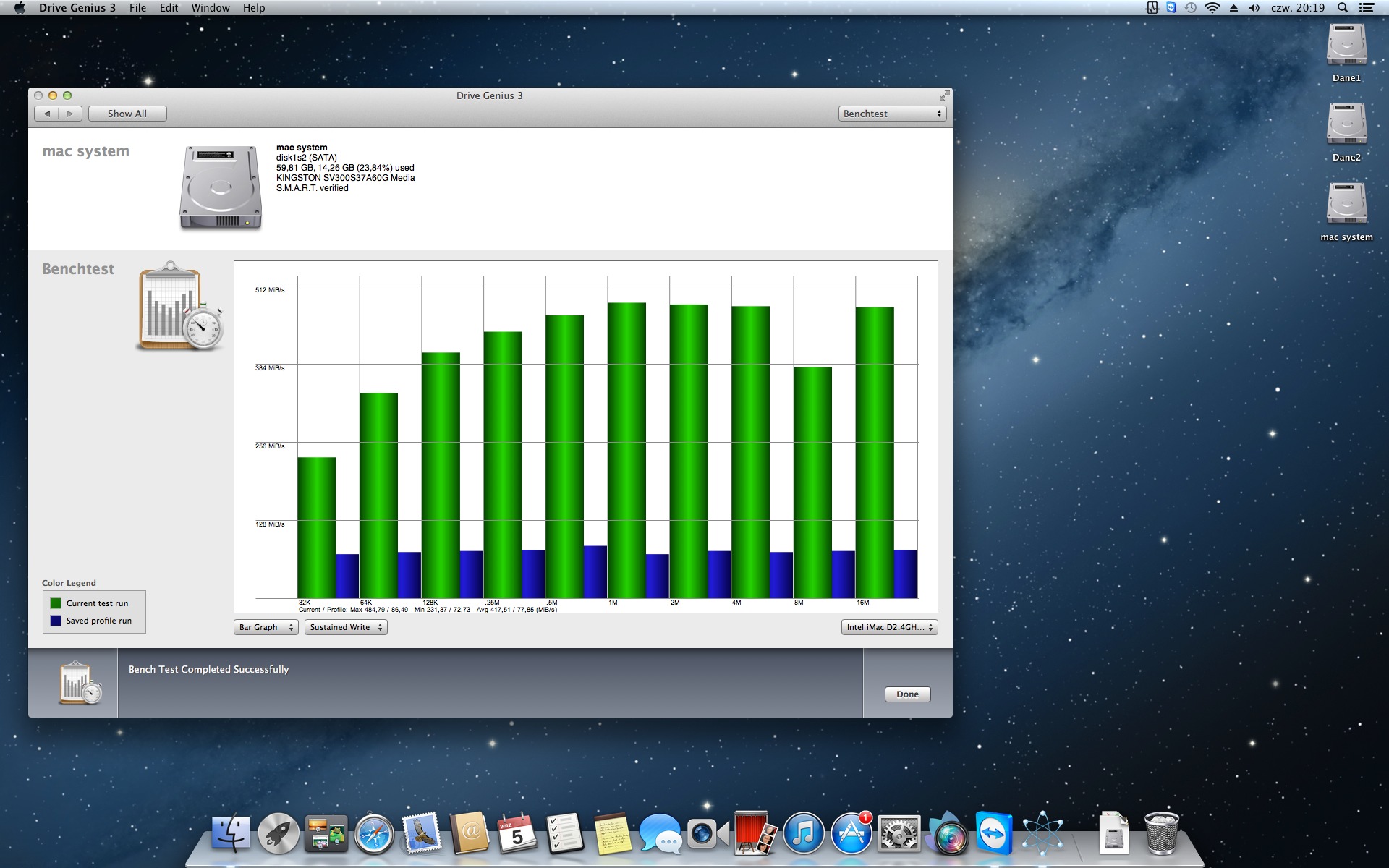Open Calendar icon in the Dock

tap(517, 833)
